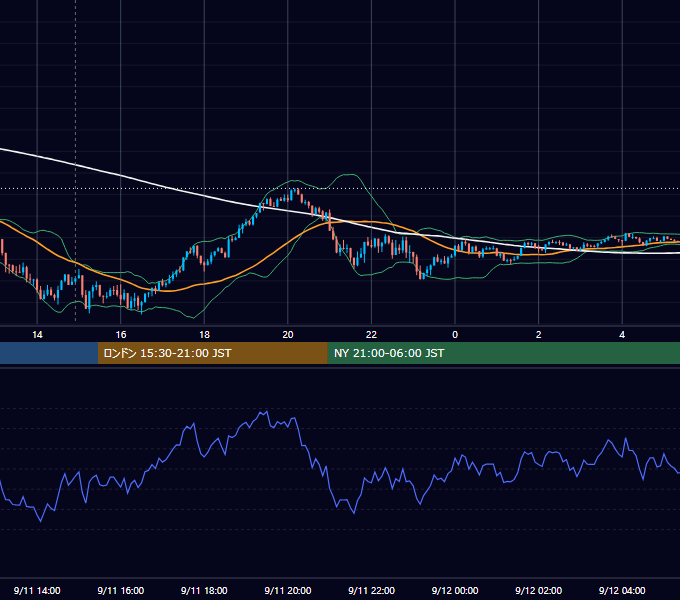The height and width of the screenshot is (600, 680).
Task: Select the 9/11 16:00 time label
Action: pyautogui.click(x=121, y=590)
